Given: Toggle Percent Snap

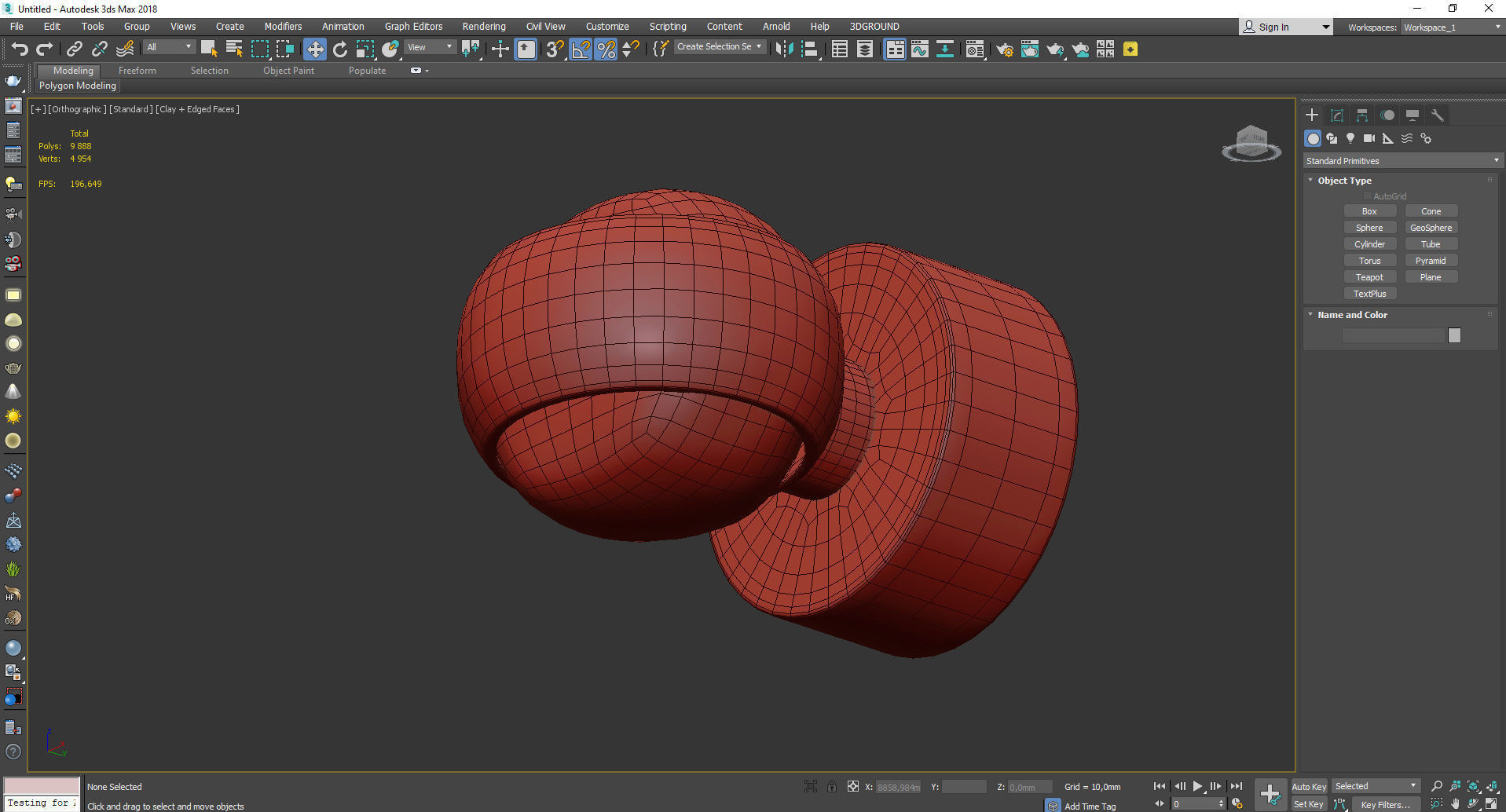Looking at the screenshot, I should 606,49.
